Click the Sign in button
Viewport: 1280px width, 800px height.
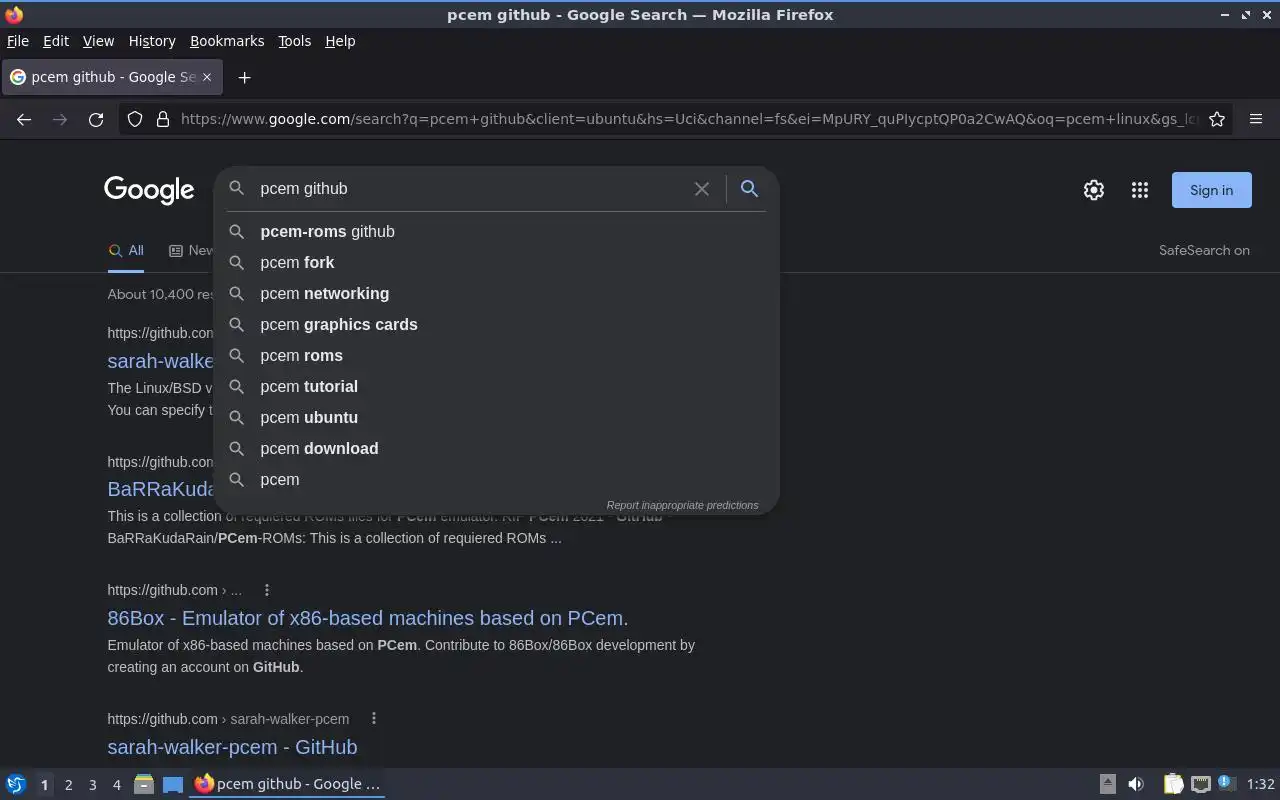1211,190
